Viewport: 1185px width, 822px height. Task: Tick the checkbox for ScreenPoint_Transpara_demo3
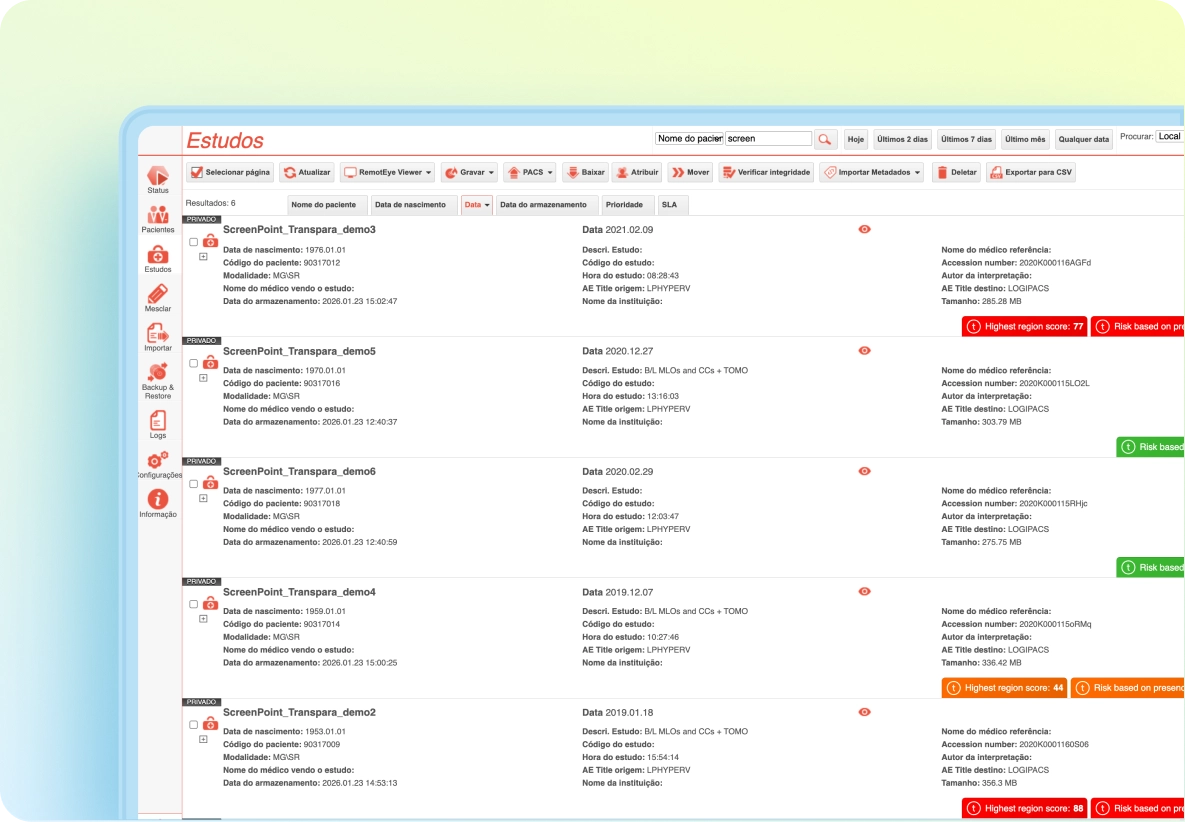point(193,243)
